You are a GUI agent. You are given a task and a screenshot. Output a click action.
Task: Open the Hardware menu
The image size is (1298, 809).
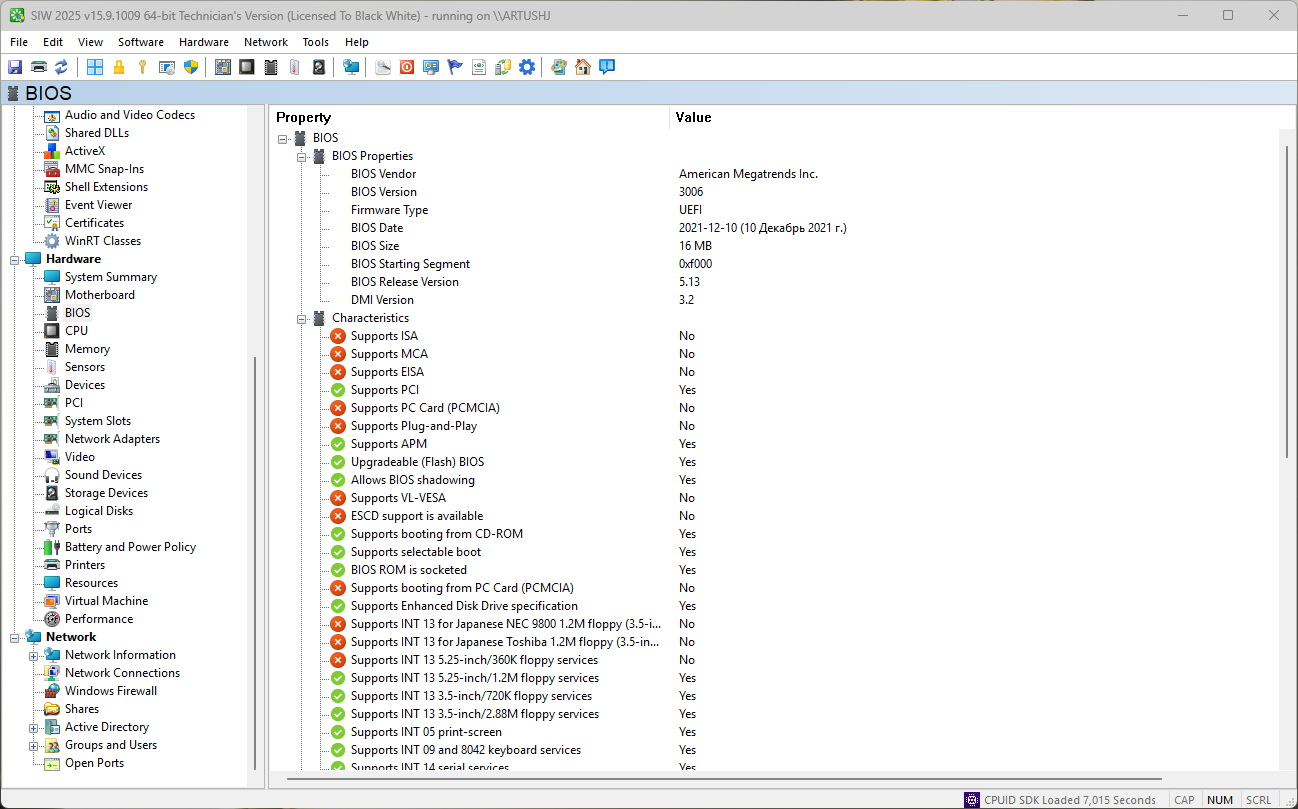coord(203,42)
